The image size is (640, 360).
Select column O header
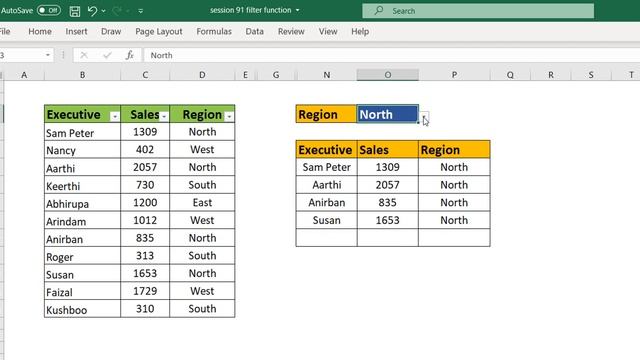coord(388,75)
